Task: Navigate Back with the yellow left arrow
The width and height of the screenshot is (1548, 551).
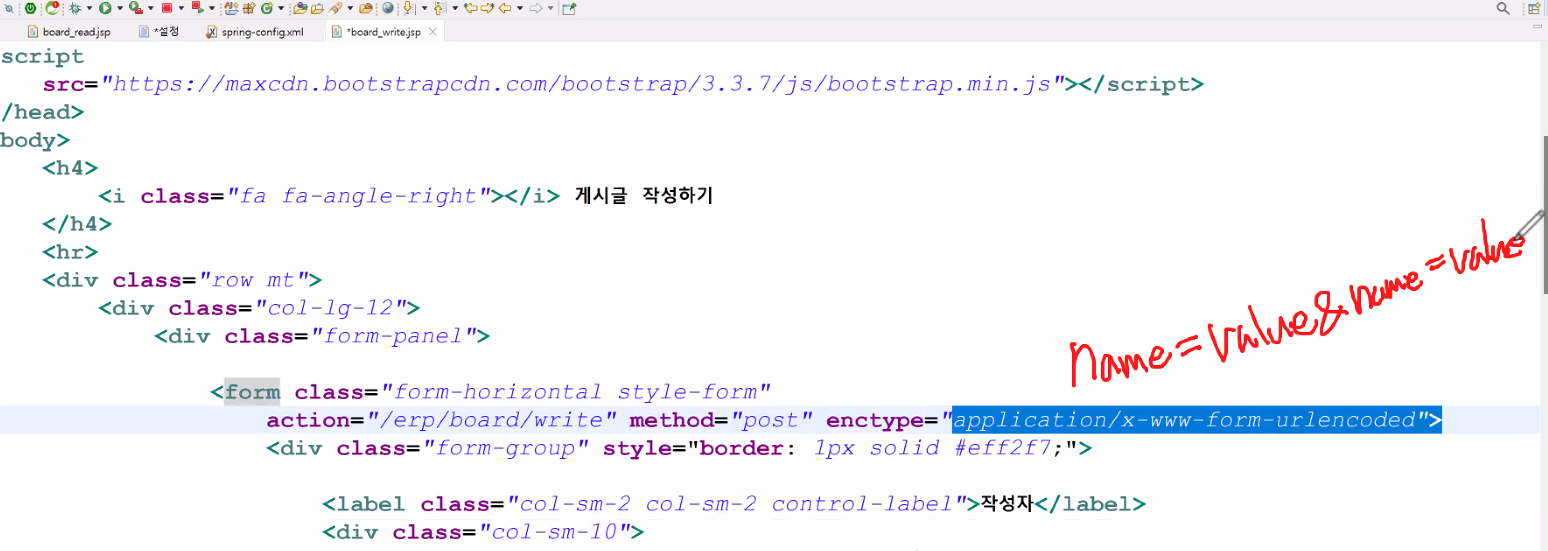Action: coord(505,8)
